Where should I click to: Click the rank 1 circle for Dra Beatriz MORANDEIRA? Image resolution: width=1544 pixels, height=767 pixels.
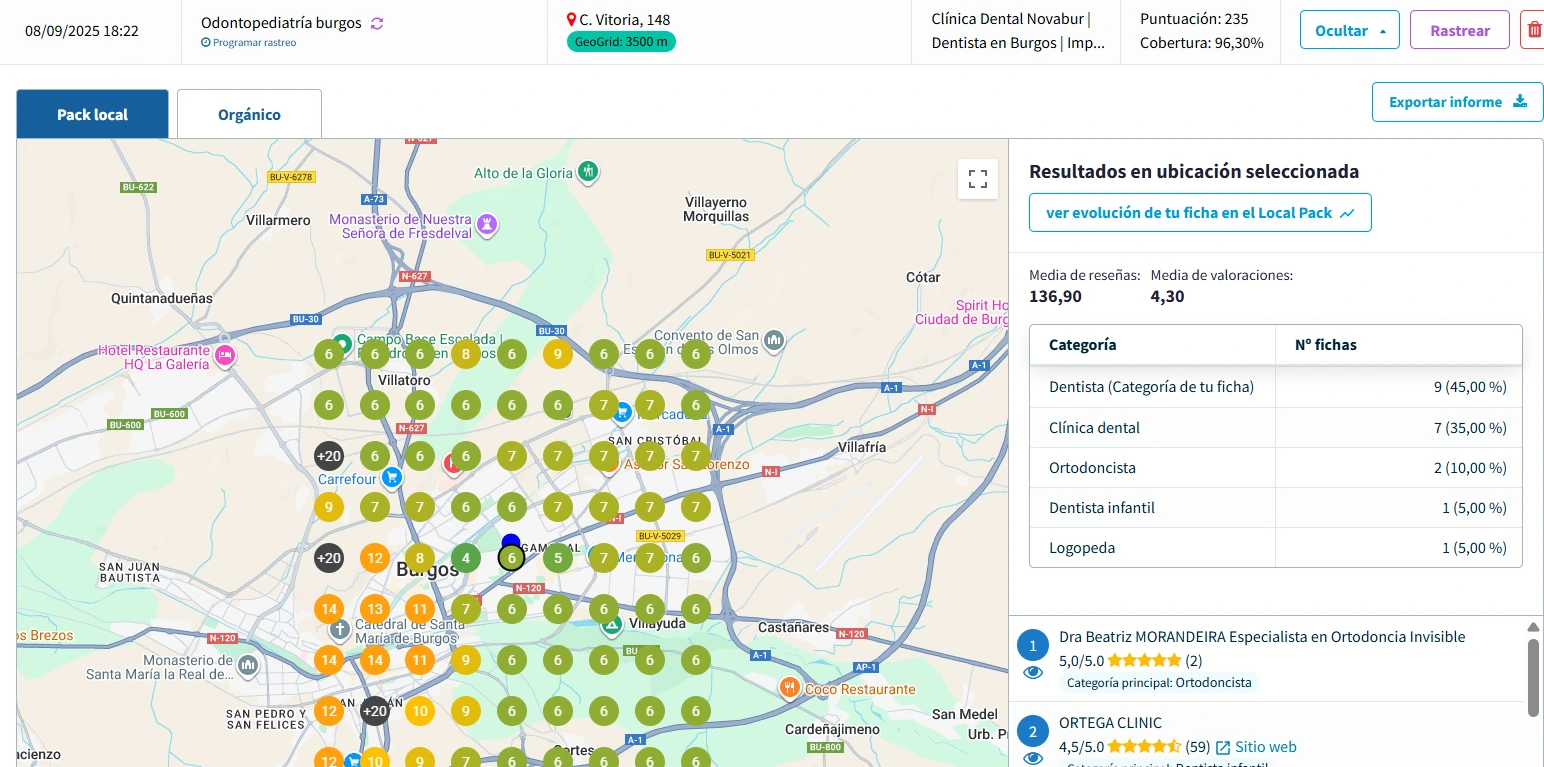tap(1033, 645)
